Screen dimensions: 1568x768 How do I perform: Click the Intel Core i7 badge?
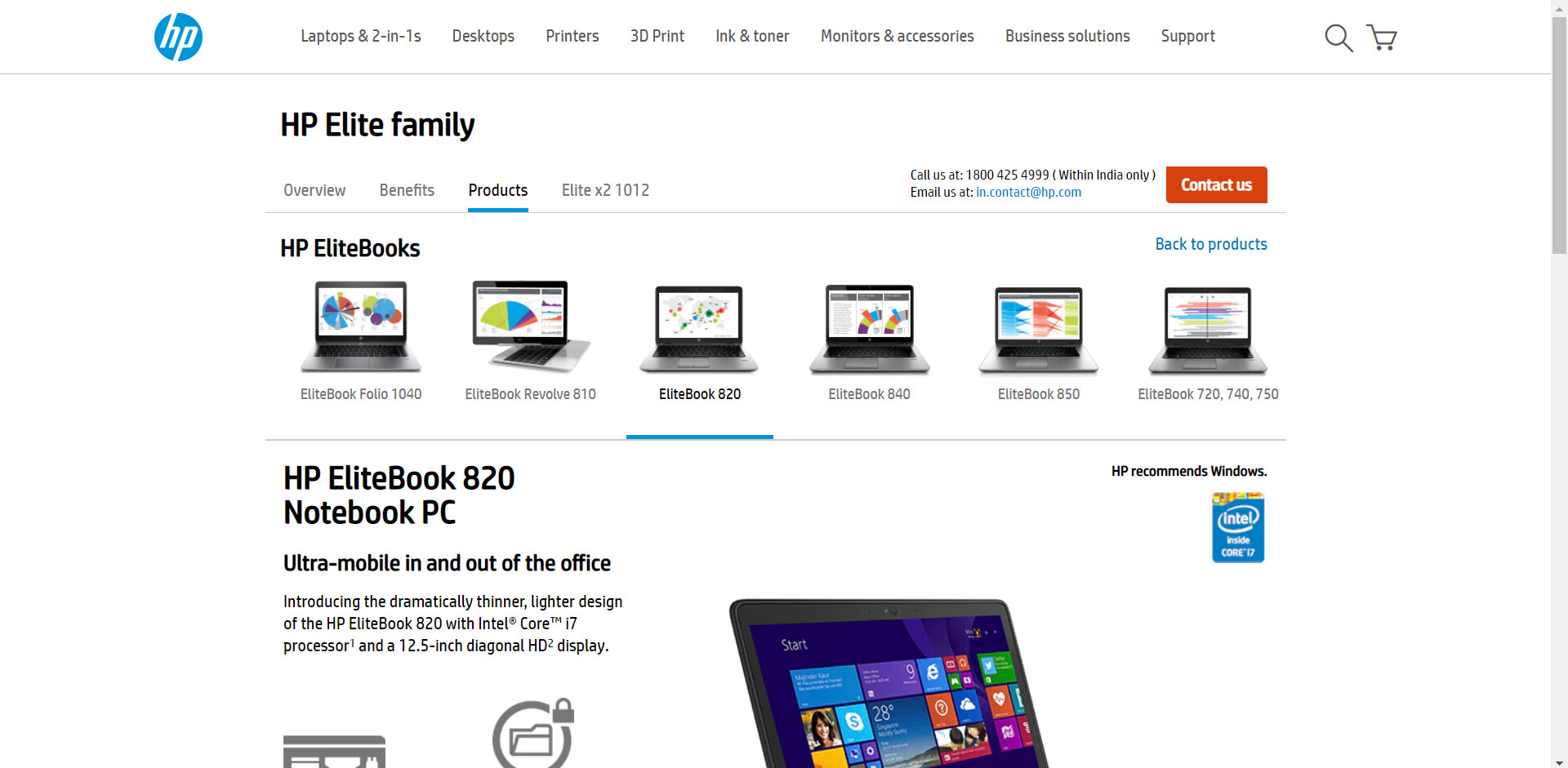point(1238,527)
